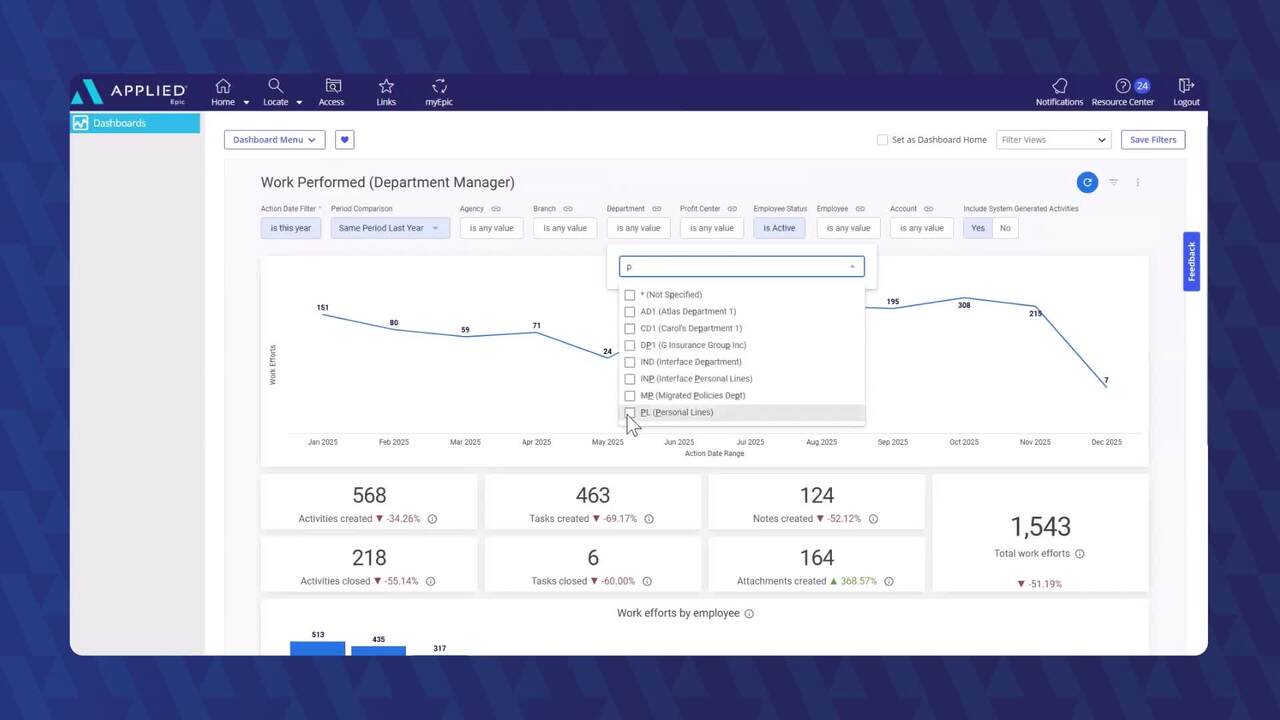This screenshot has width=1280, height=720.
Task: Open the Access icon in top bar
Action: [x=332, y=87]
